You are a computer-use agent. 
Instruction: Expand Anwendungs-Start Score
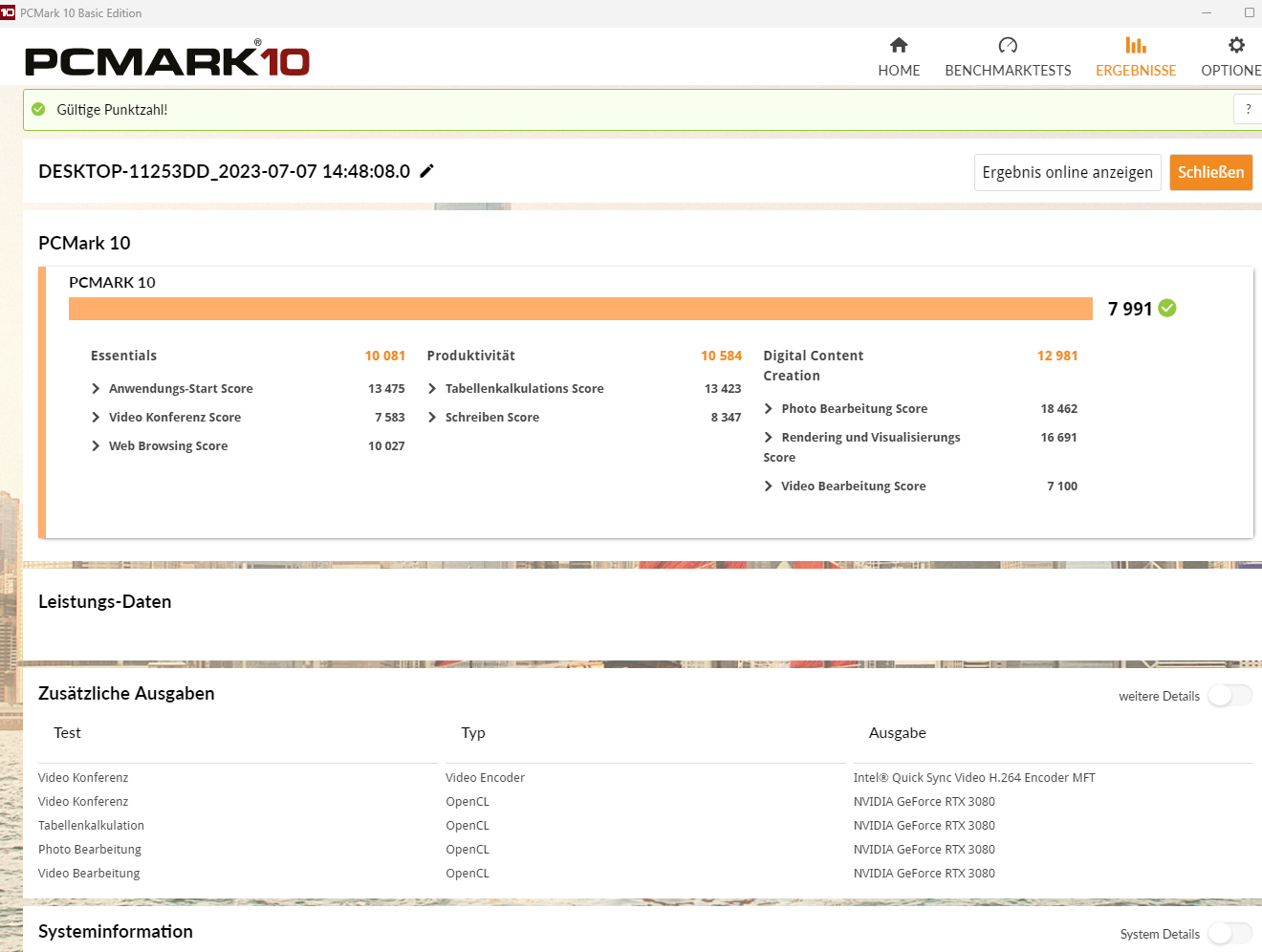tap(96, 388)
